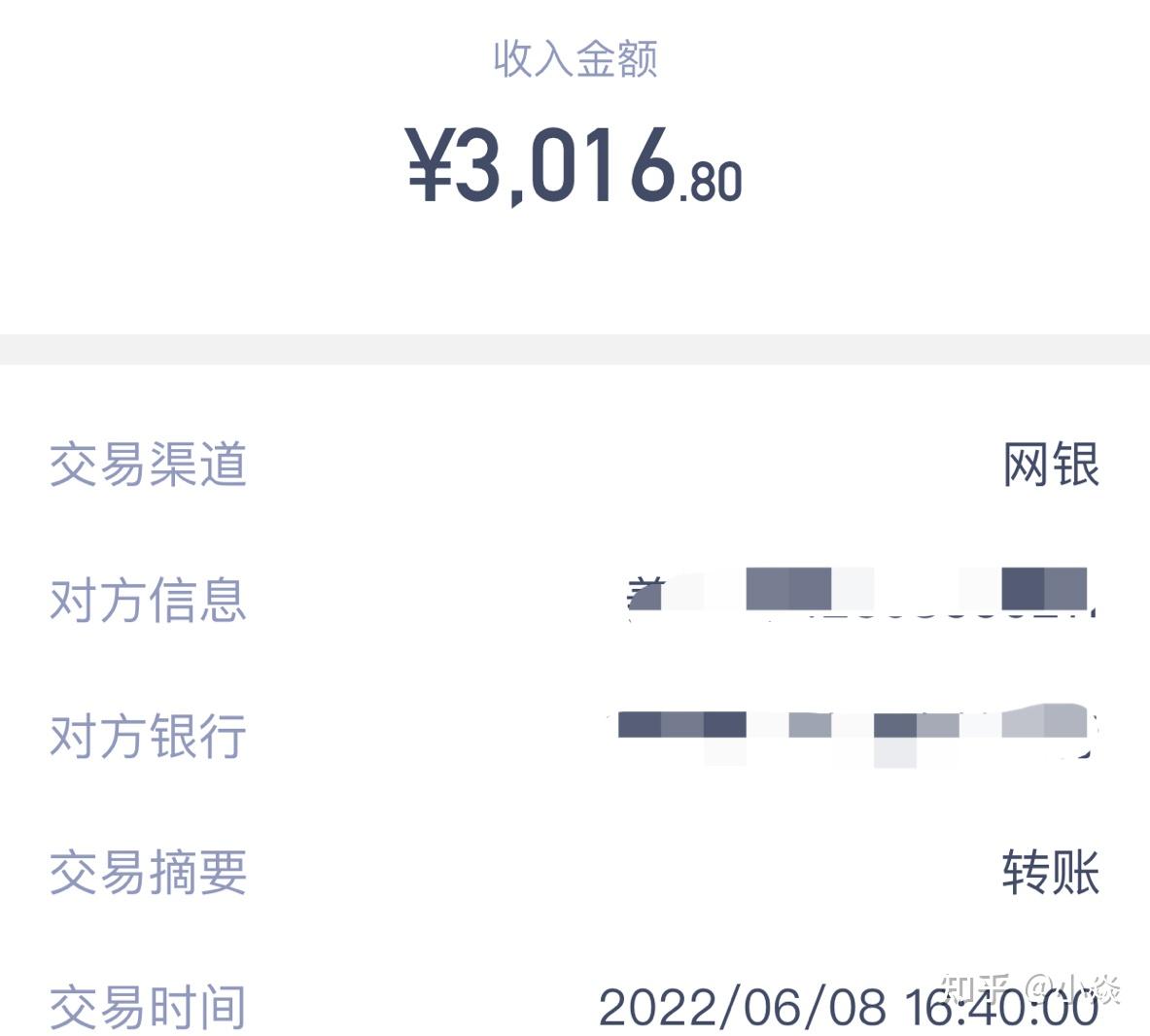Select the 对方银行 row label
Image resolution: width=1150 pixels, height=1036 pixels.
148,736
